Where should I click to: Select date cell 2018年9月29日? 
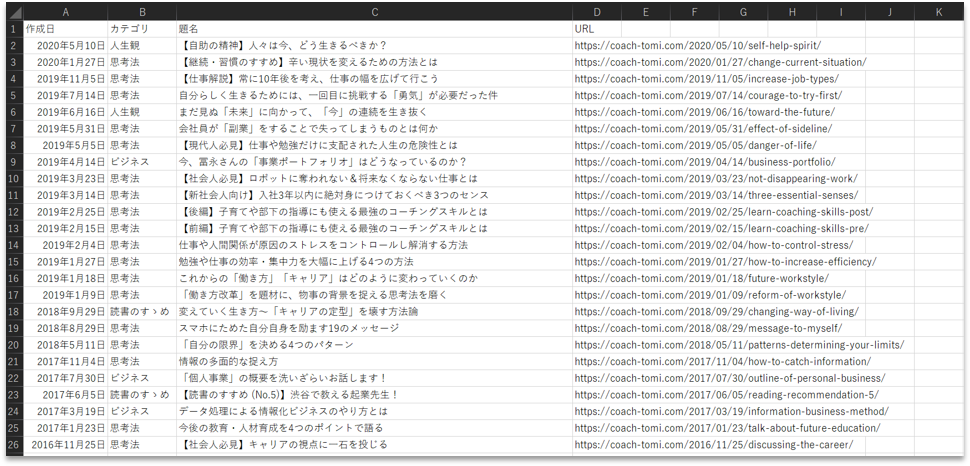point(69,311)
